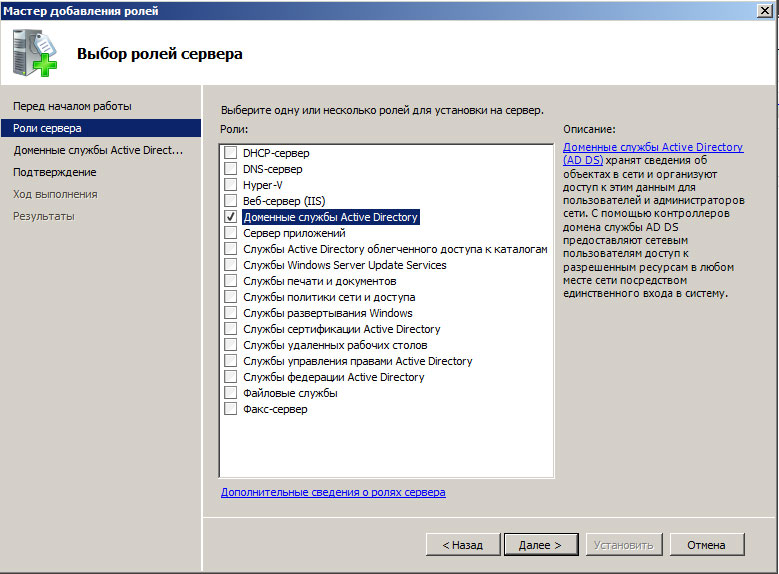Screen dimensions: 779x574
Task: Check Службы удаленных рабочих столов
Action: coord(230,344)
